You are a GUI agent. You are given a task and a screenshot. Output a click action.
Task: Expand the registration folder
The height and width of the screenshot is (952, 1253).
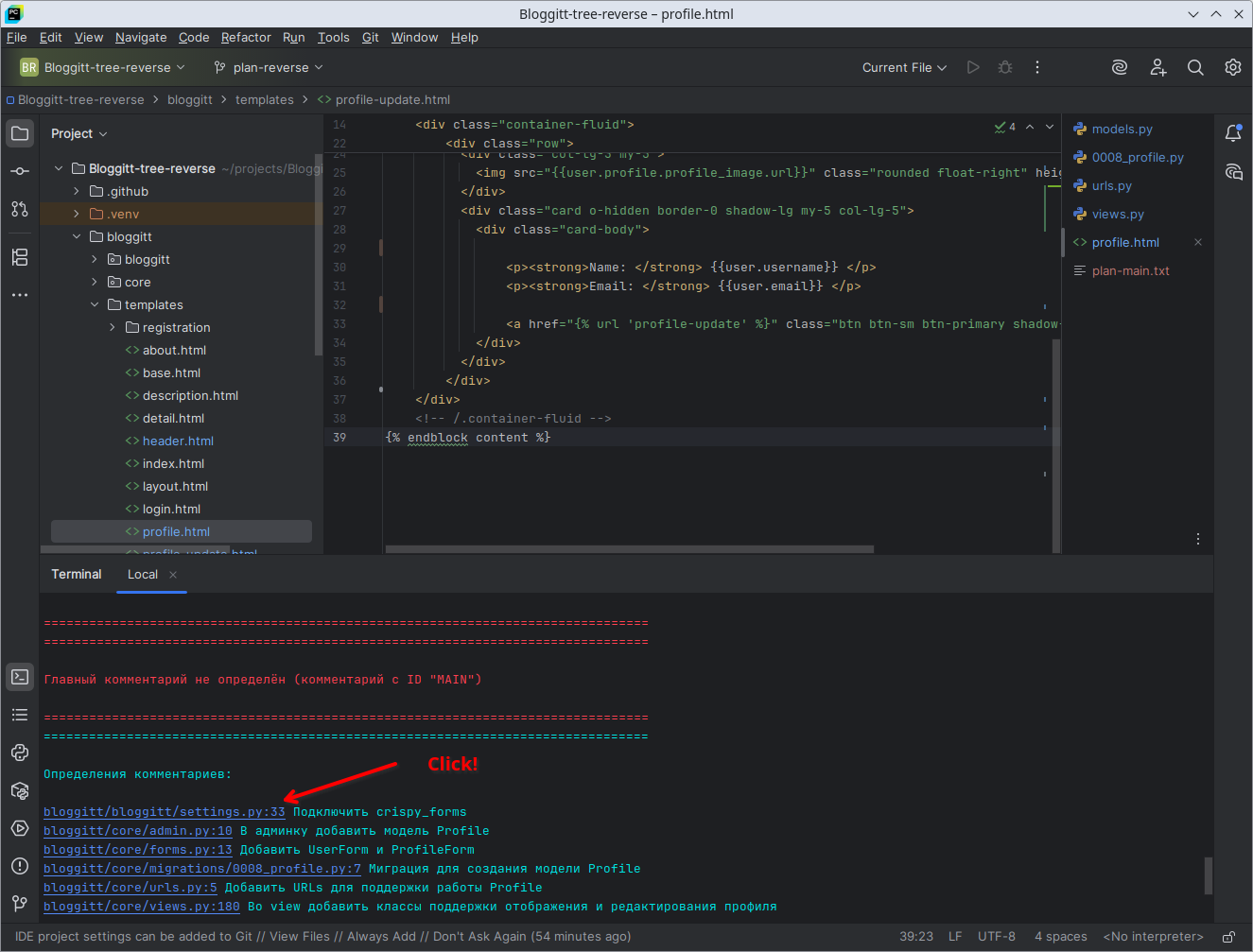pyautogui.click(x=113, y=327)
